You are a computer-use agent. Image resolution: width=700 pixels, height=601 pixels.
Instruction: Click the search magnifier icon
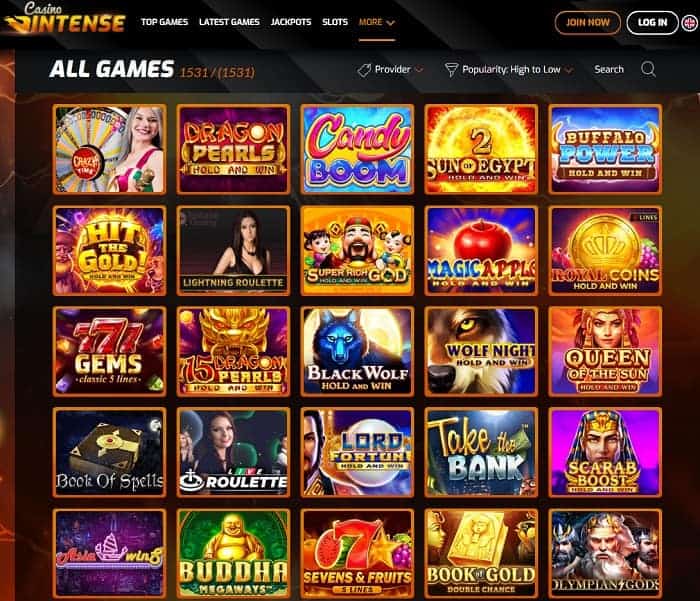[648, 69]
